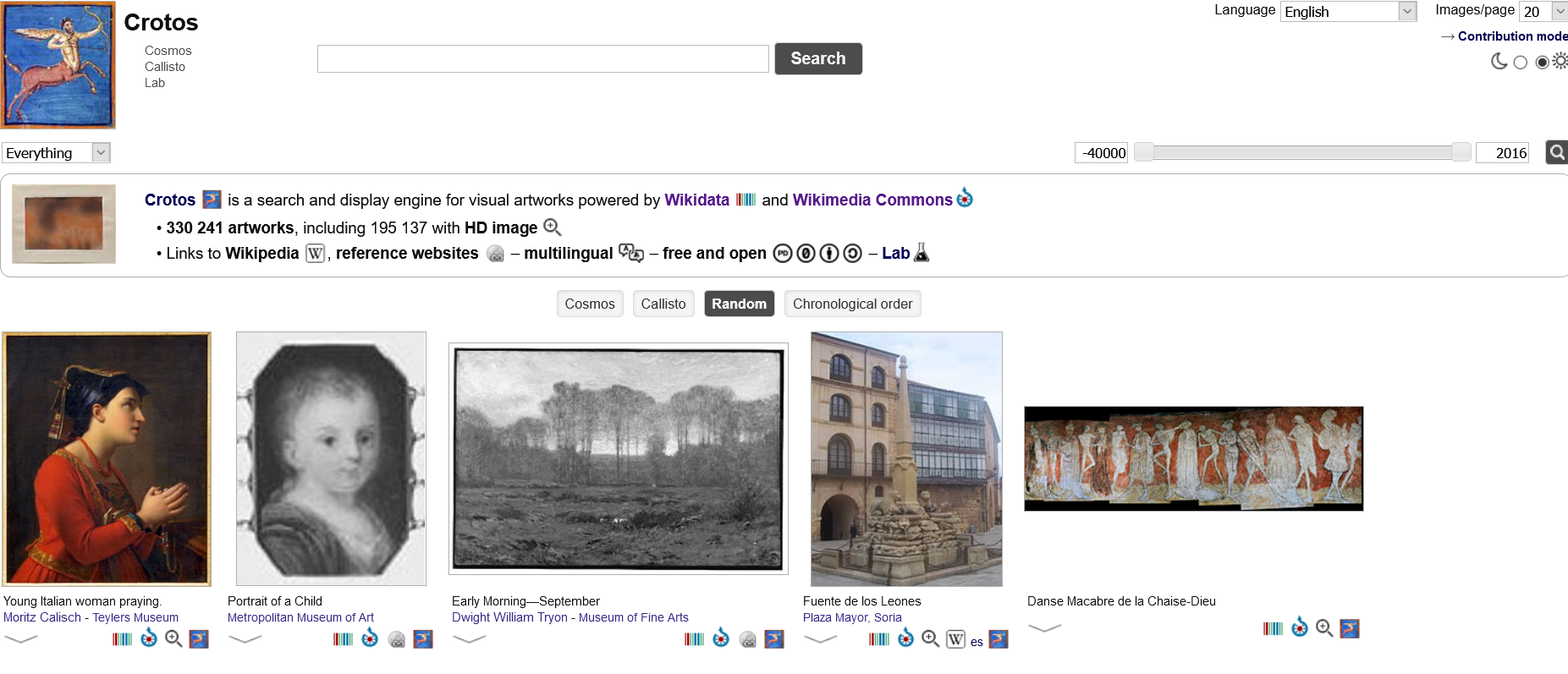Open Commons icon for Portrait of a Child
The image size is (1568, 674).
[370, 638]
